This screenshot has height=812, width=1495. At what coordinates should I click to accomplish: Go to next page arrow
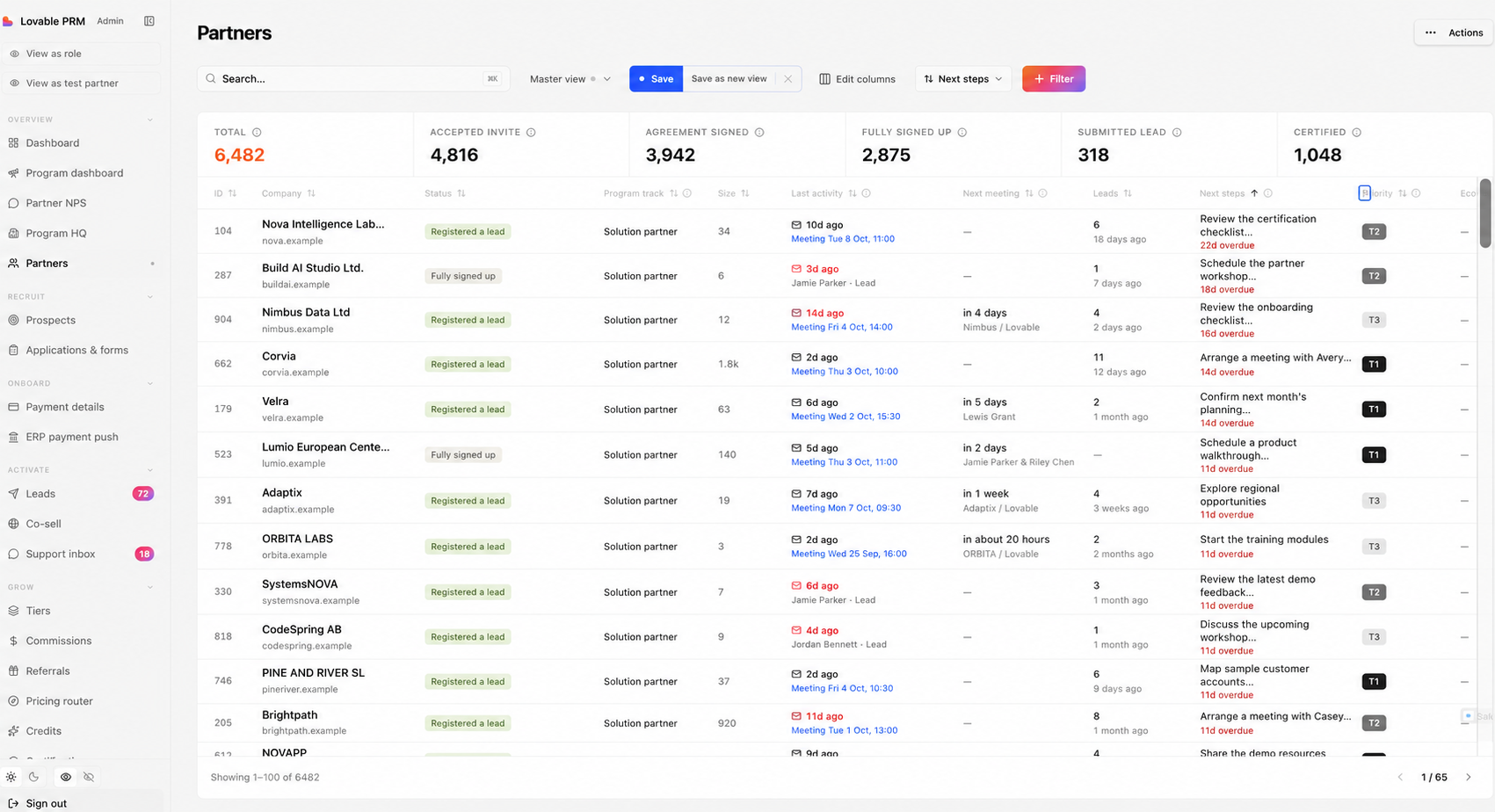click(x=1469, y=778)
